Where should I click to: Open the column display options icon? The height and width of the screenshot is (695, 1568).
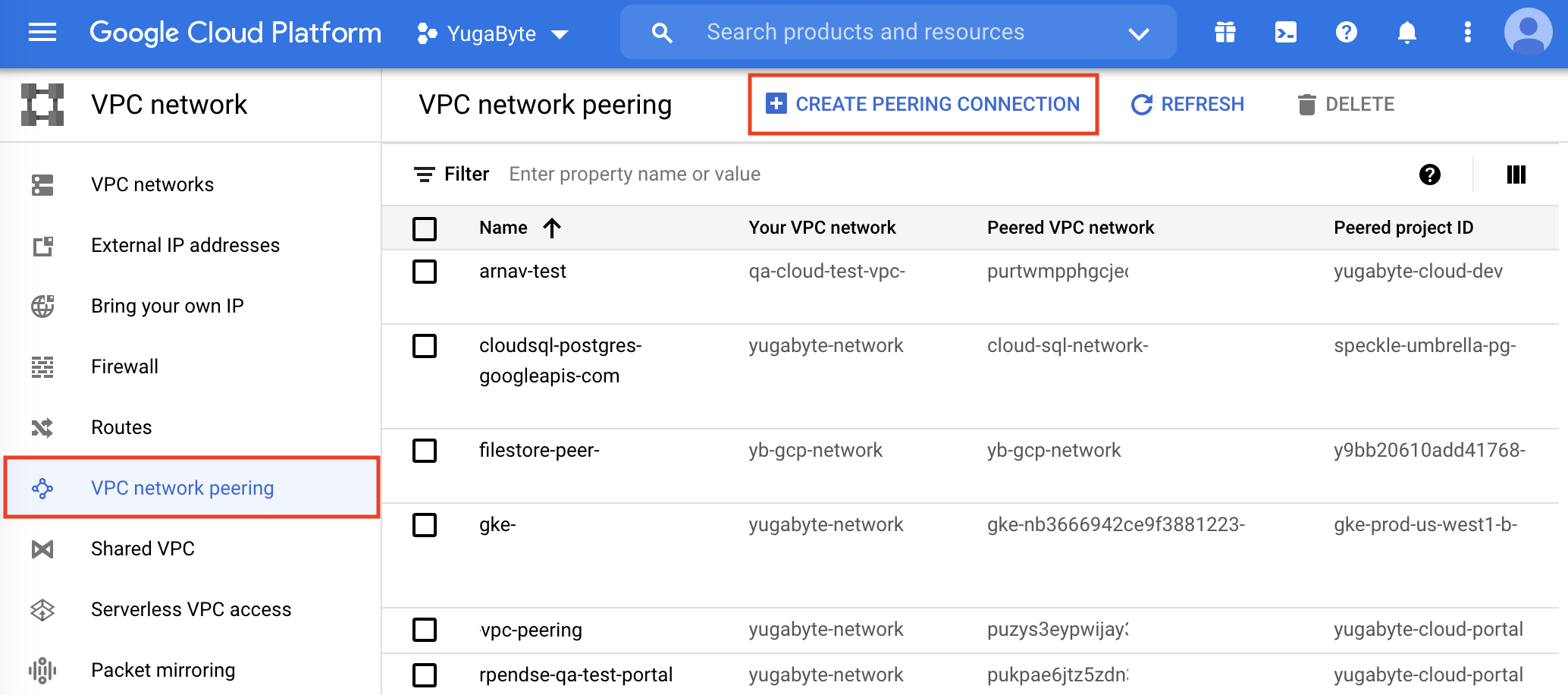click(1516, 175)
